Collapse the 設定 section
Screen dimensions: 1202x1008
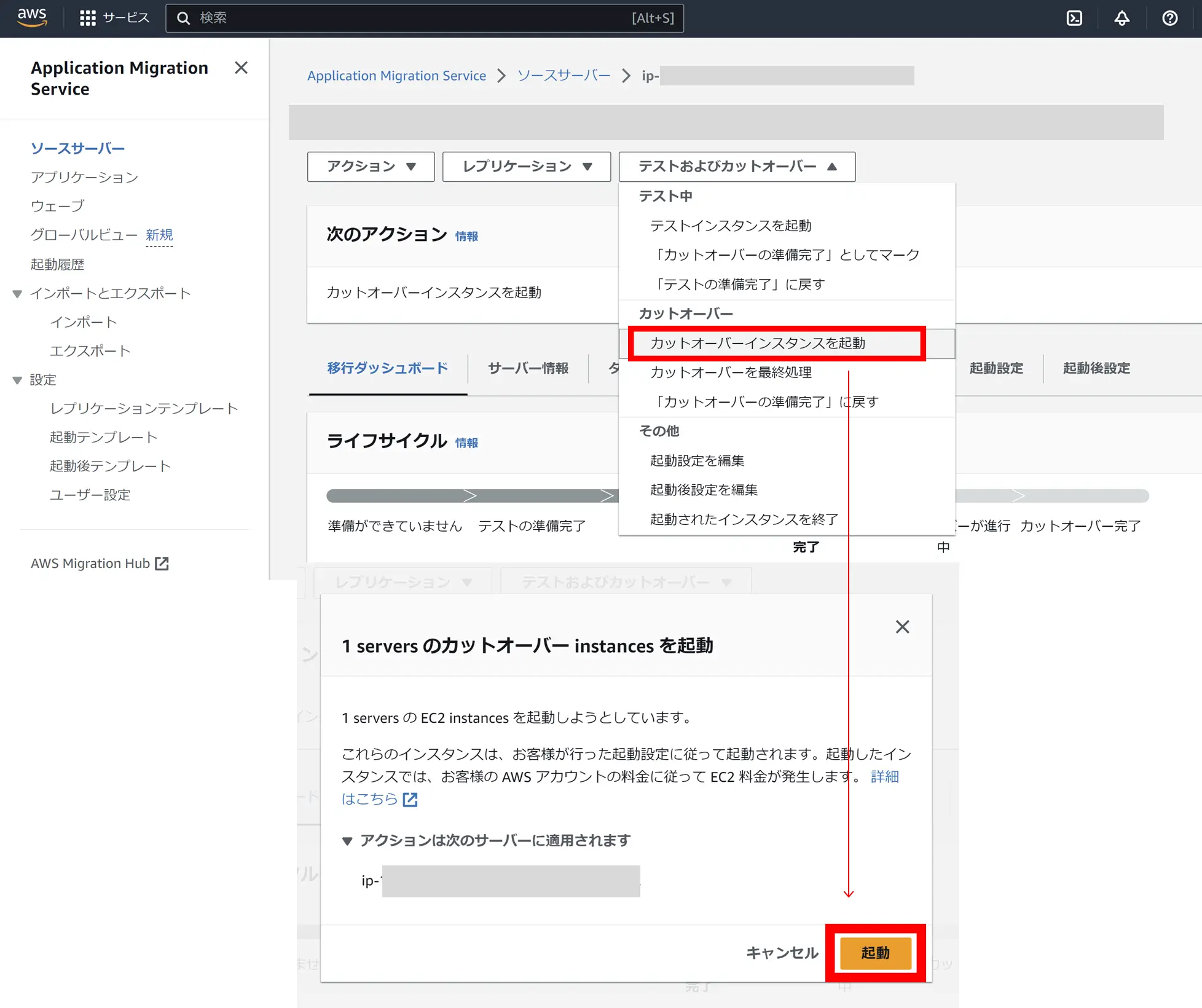pyautogui.click(x=17, y=380)
